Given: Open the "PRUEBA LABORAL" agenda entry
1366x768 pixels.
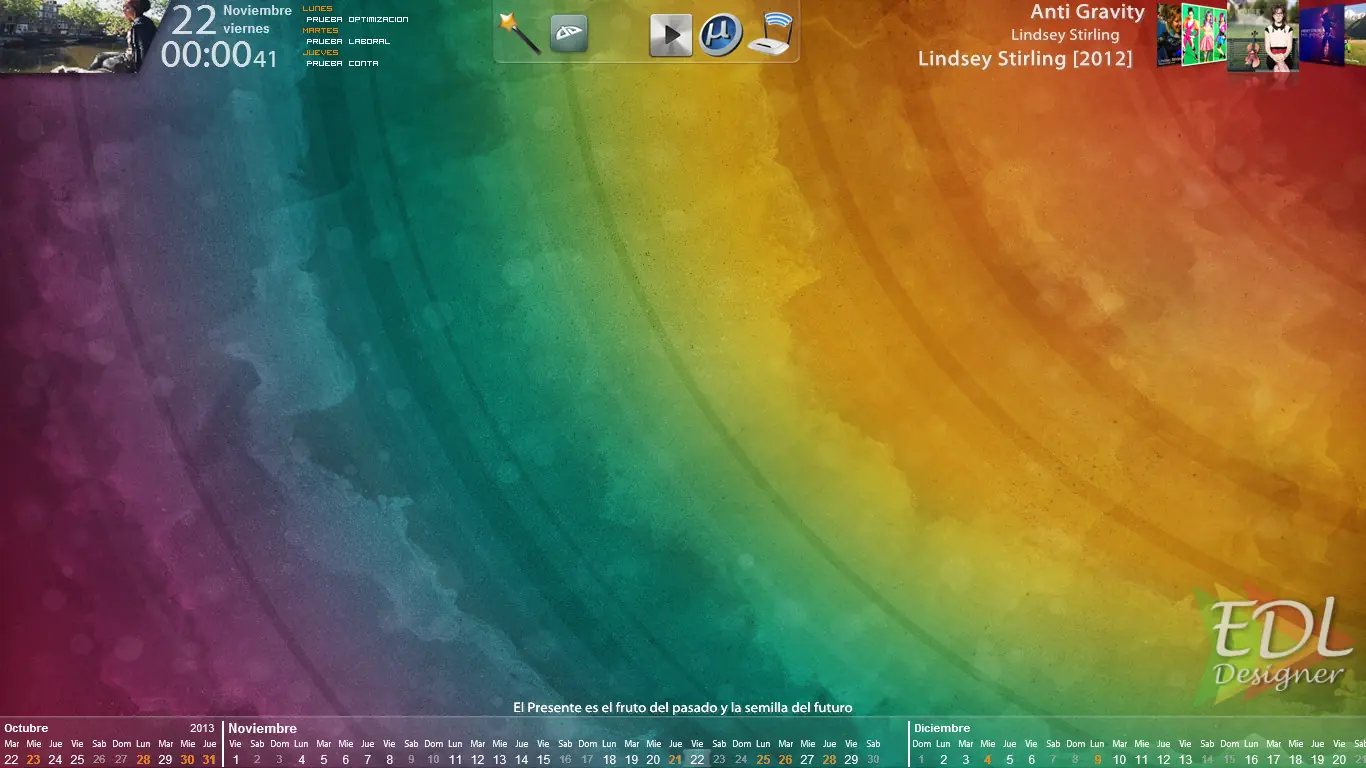Looking at the screenshot, I should pos(348,42).
